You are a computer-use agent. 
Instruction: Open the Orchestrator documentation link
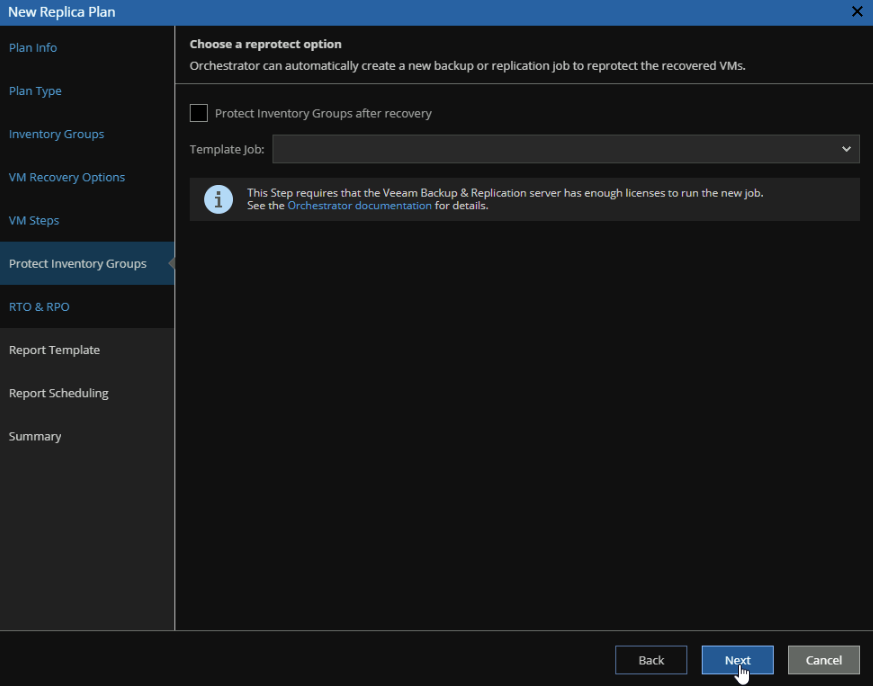click(x=359, y=205)
